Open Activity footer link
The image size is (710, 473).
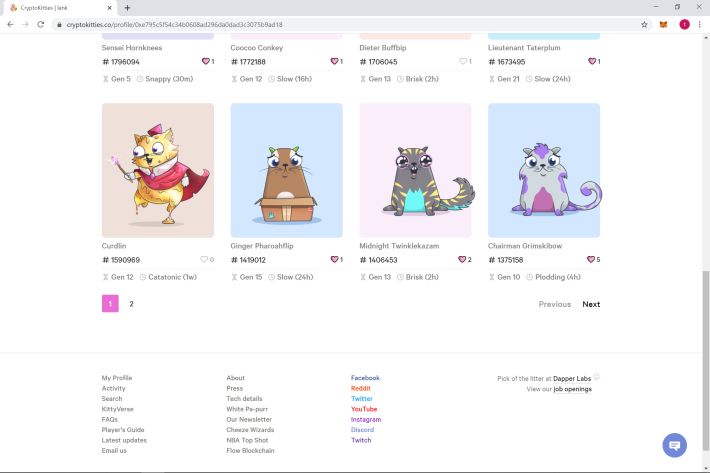114,388
